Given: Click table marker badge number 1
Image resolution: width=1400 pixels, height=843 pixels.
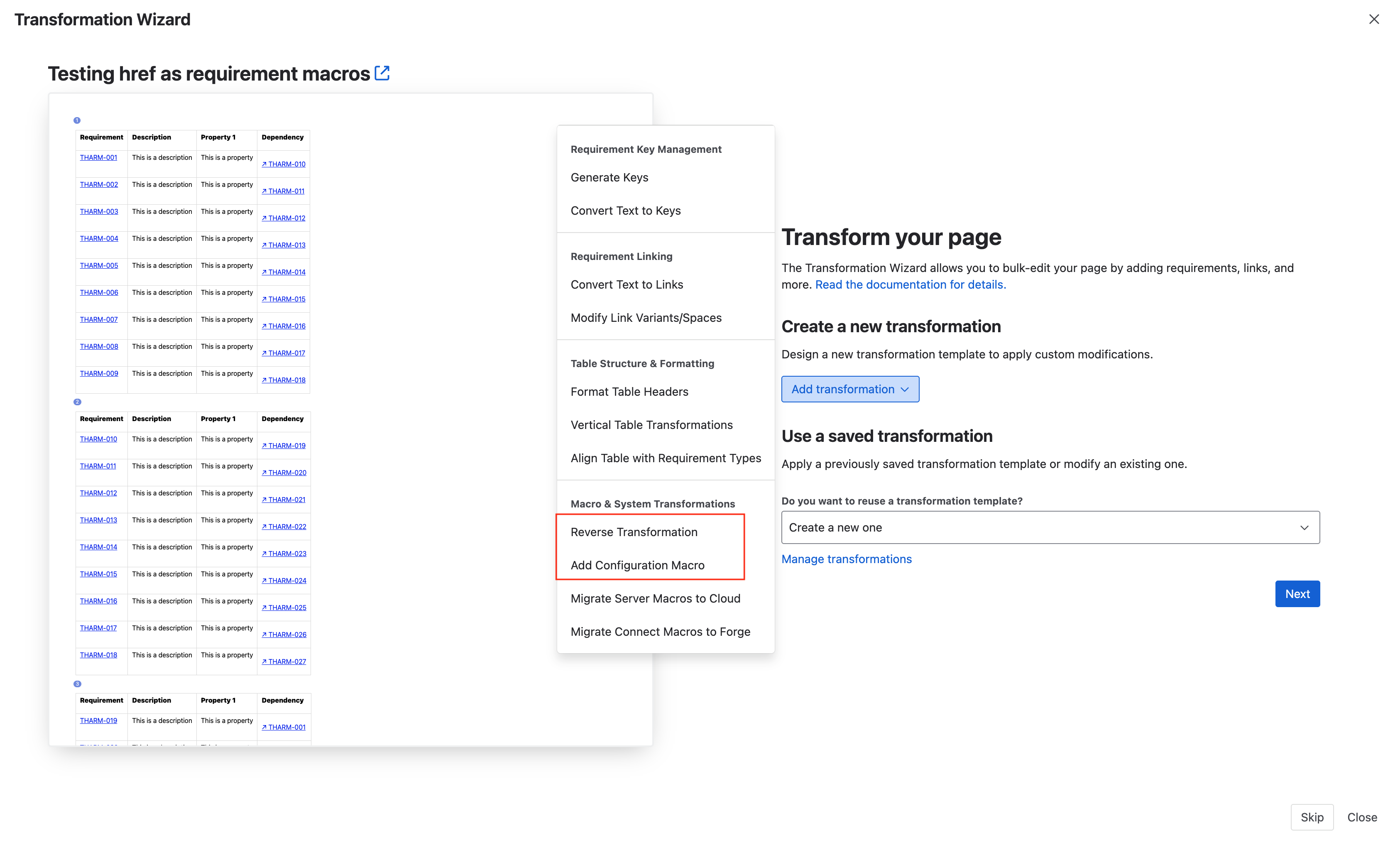Looking at the screenshot, I should click(77, 120).
